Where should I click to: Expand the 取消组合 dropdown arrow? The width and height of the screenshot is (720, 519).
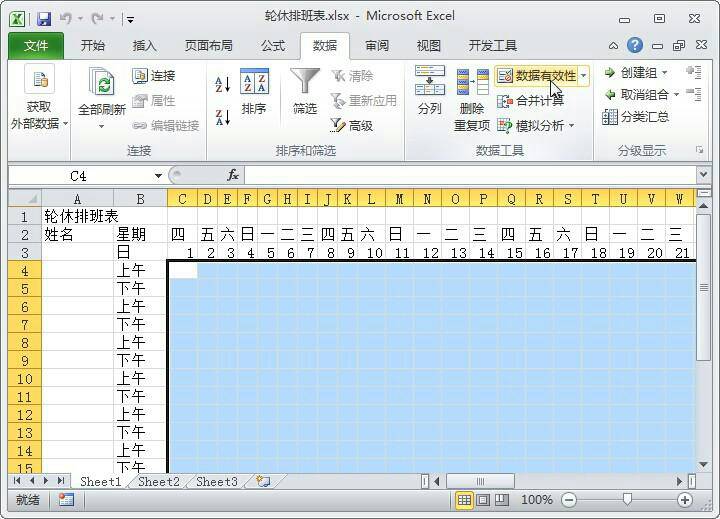pos(676,95)
